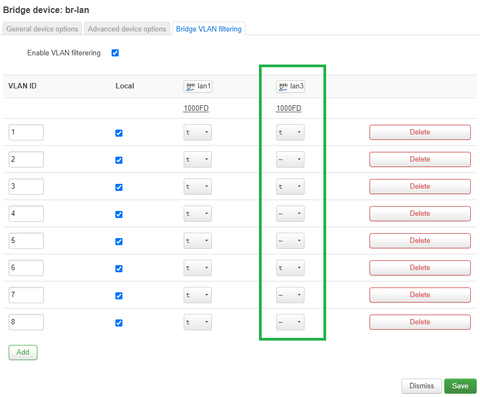This screenshot has width=480, height=397.
Task: Open lan1 dropdown for VLAN 5
Action: (197, 241)
